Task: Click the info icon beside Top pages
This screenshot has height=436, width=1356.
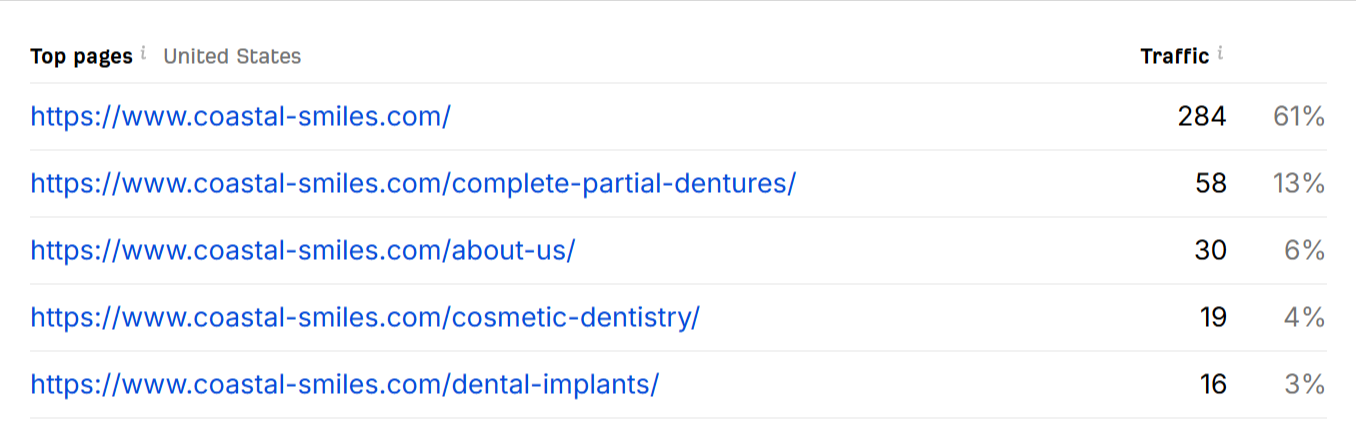Action: 144,54
